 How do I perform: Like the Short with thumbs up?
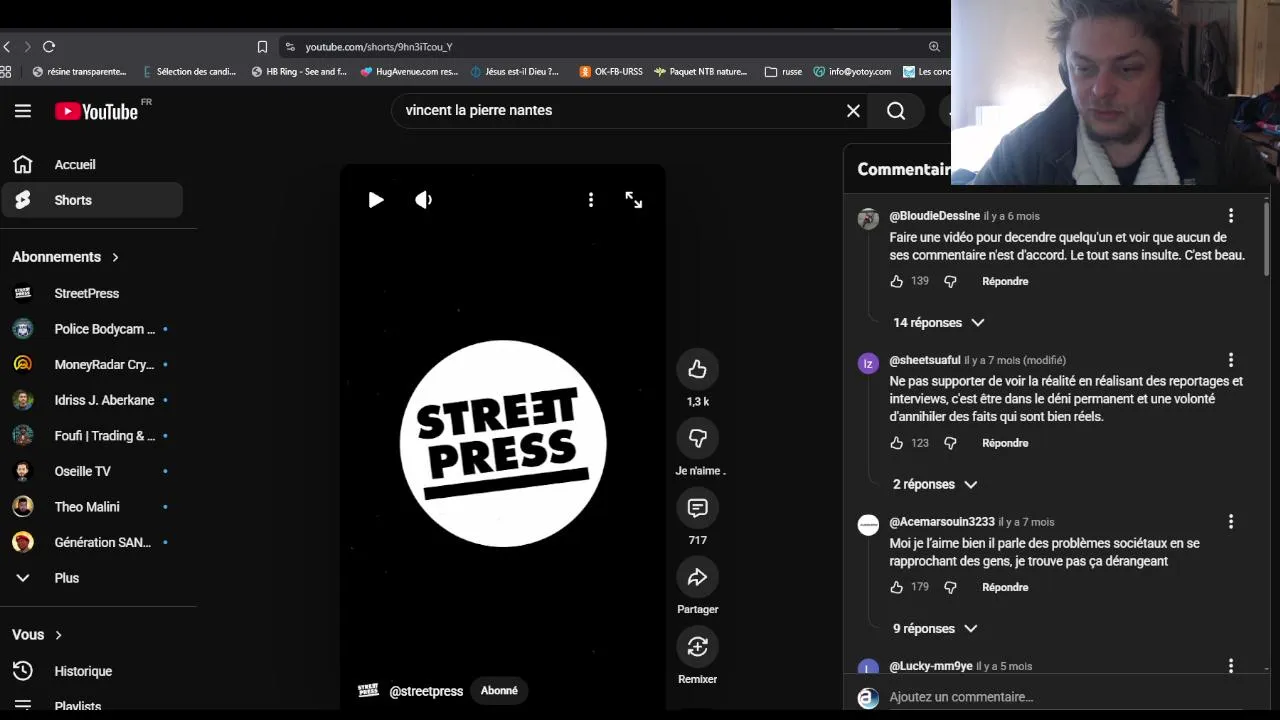[x=697, y=369]
